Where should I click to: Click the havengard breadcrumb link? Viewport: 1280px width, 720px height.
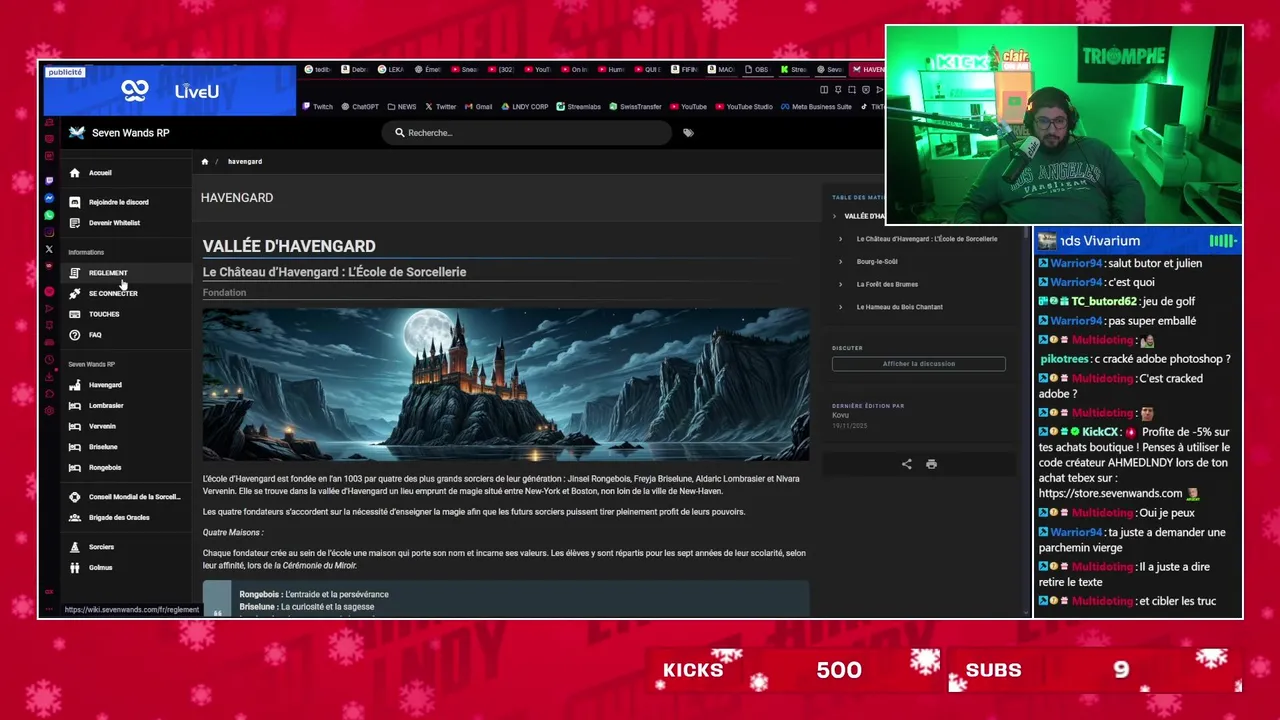[x=245, y=162]
